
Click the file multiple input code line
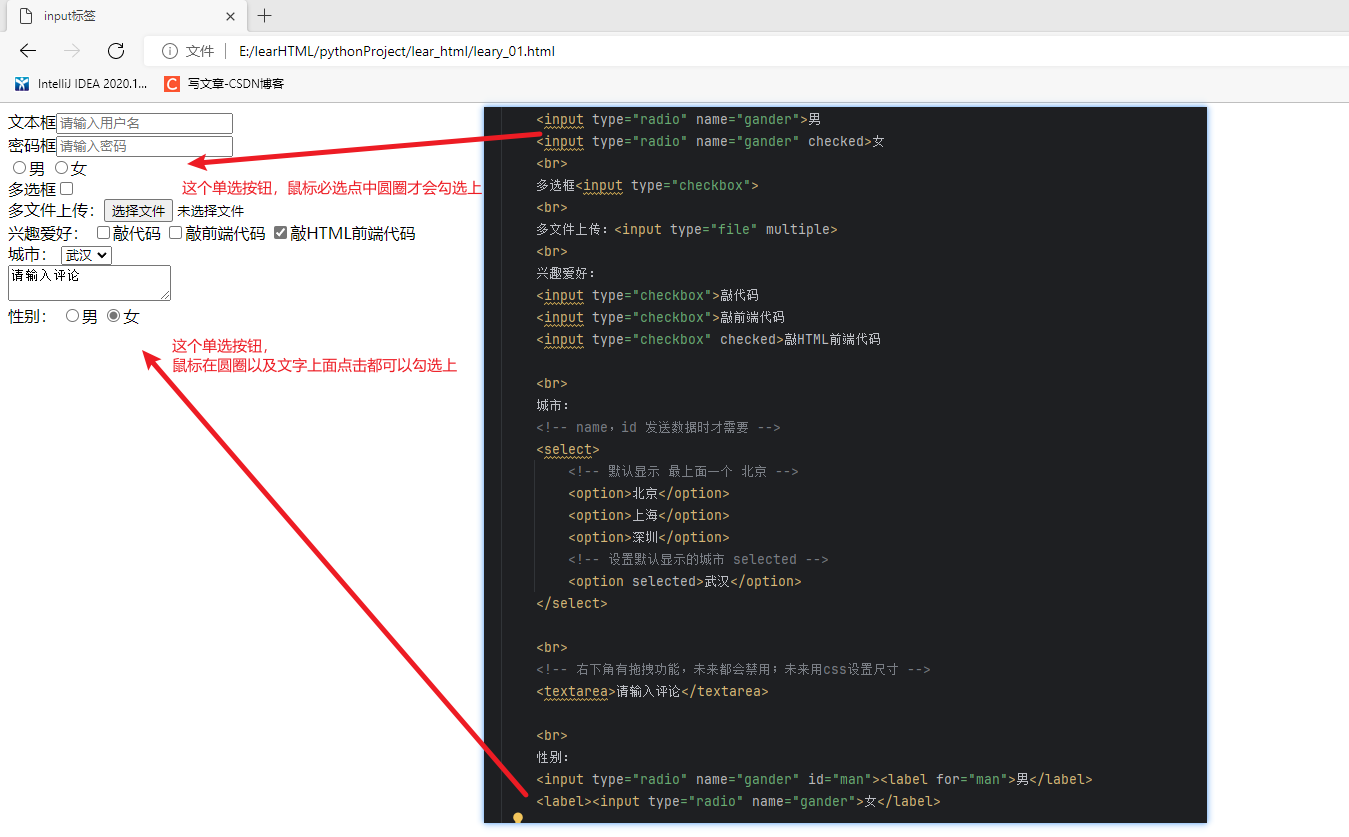pyautogui.click(x=687, y=229)
